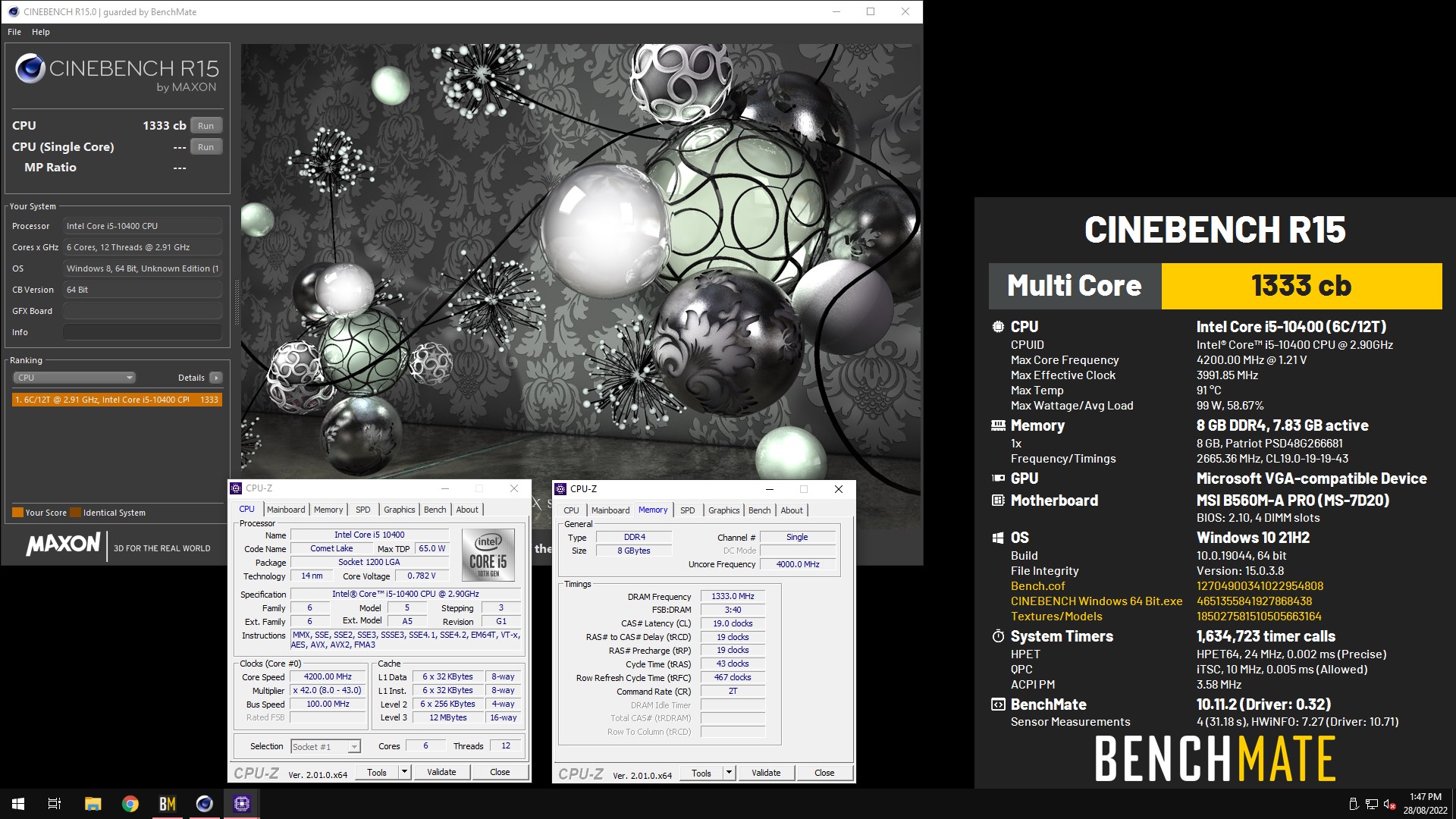The width and height of the screenshot is (1456, 819).
Task: Open Bench tab in right CPU-Z window
Action: coord(760,510)
